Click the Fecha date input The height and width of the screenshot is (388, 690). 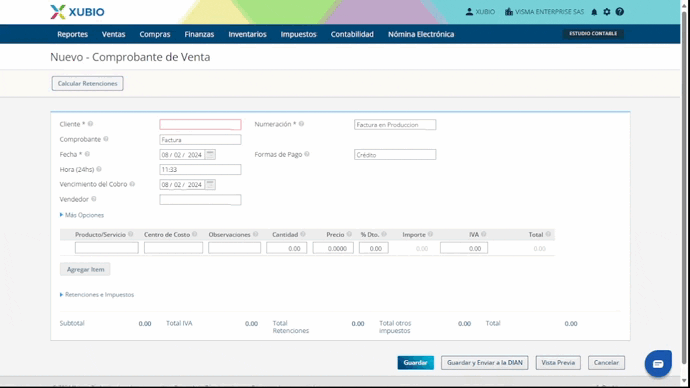pos(182,154)
